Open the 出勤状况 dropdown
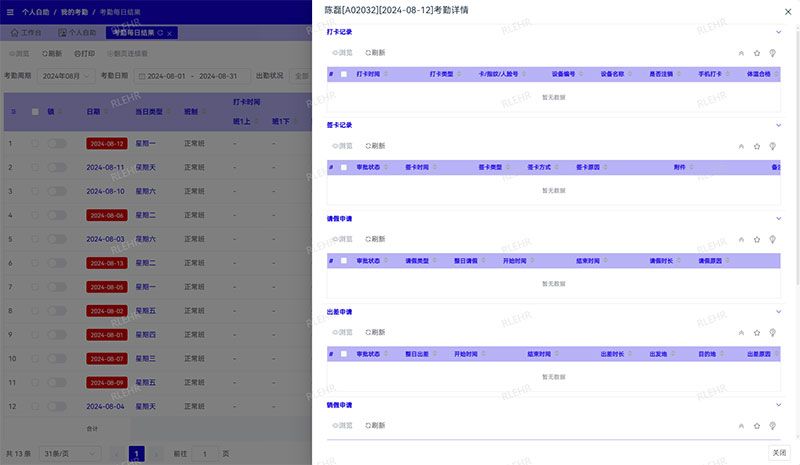Viewport: 800px width, 465px height. coord(301,76)
